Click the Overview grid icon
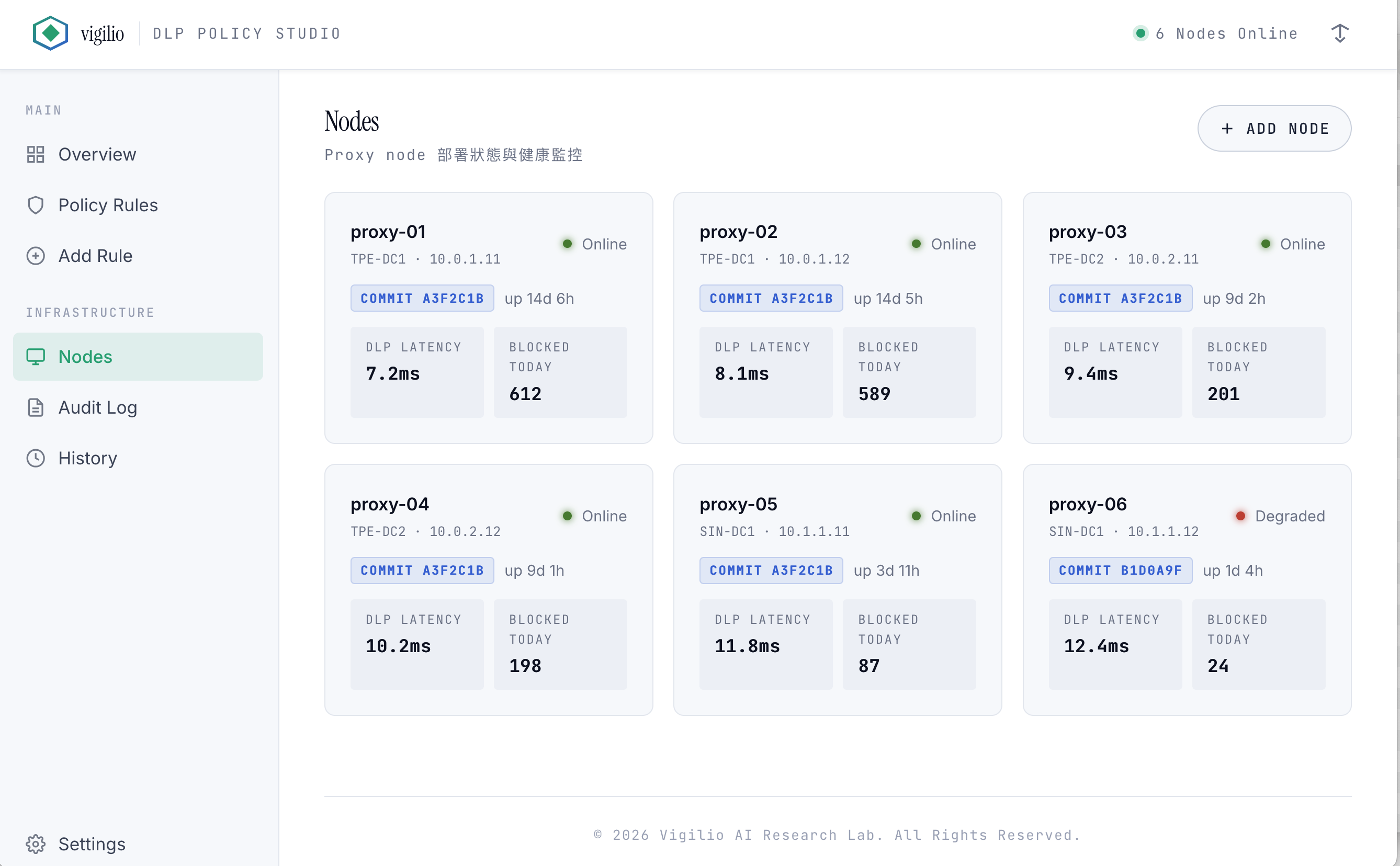 point(36,154)
